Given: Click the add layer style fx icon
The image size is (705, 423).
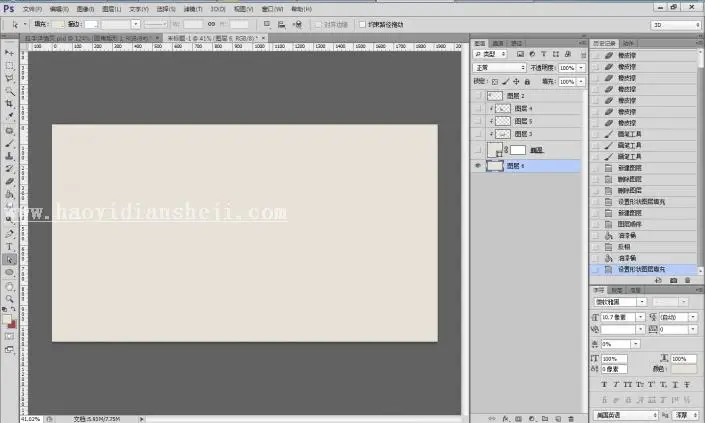Looking at the screenshot, I should coord(505,419).
